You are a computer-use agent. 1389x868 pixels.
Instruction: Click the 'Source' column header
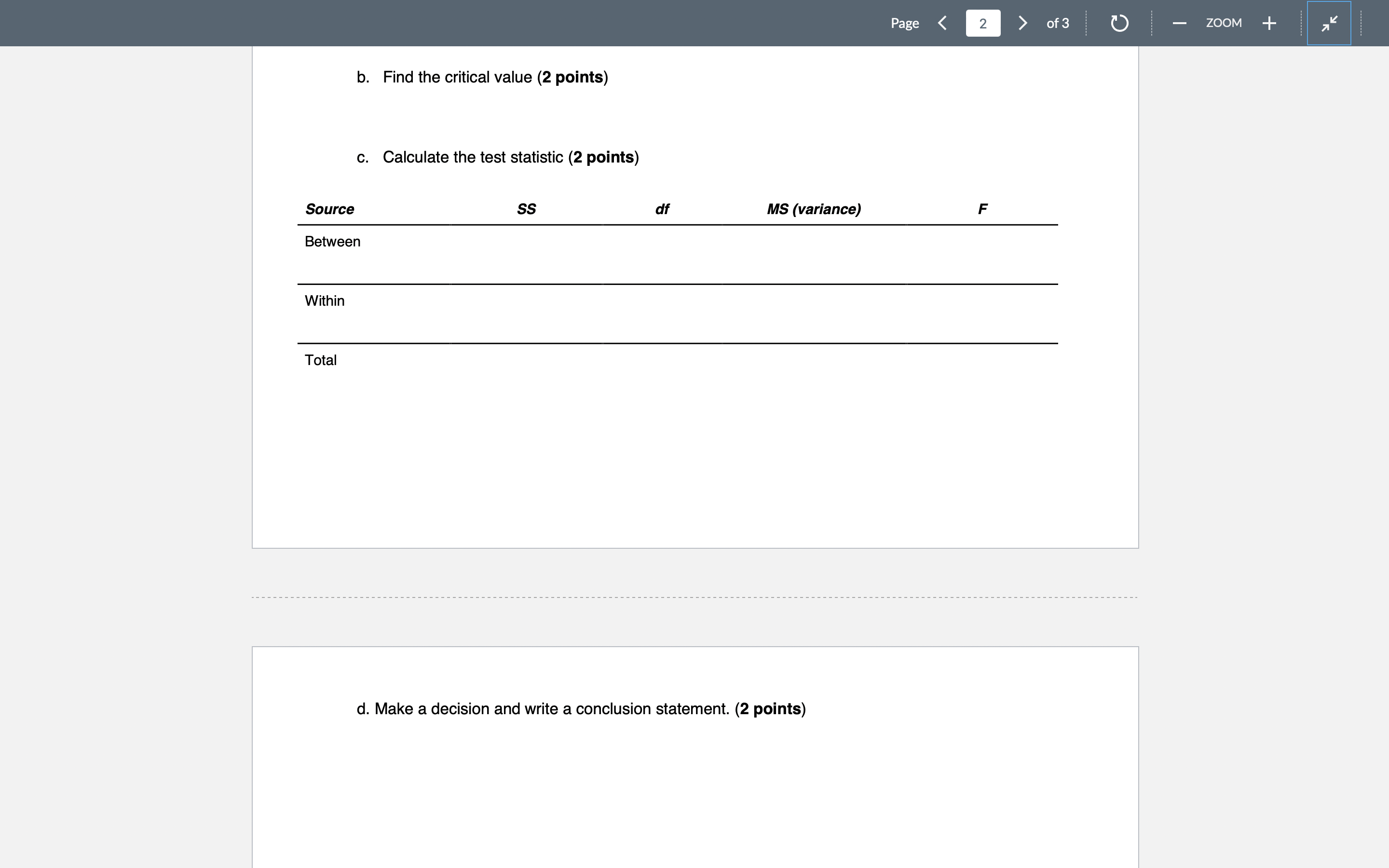pos(329,209)
